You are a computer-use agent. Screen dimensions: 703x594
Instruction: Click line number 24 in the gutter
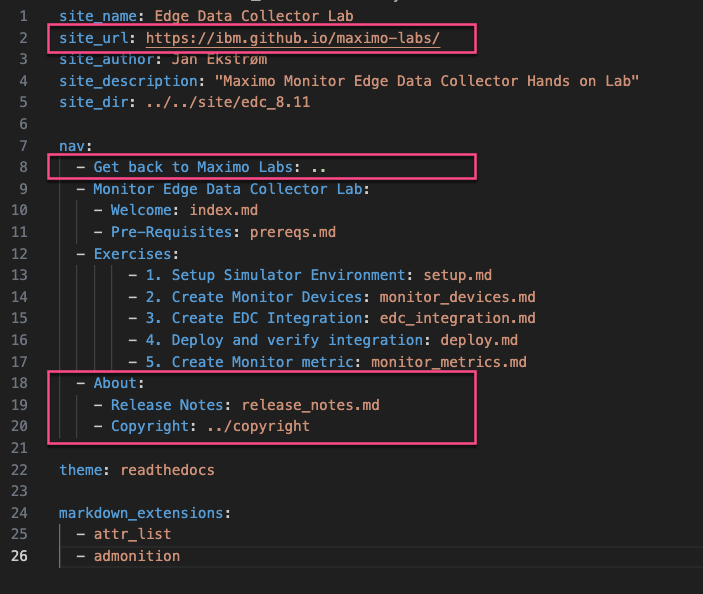[x=19, y=513]
